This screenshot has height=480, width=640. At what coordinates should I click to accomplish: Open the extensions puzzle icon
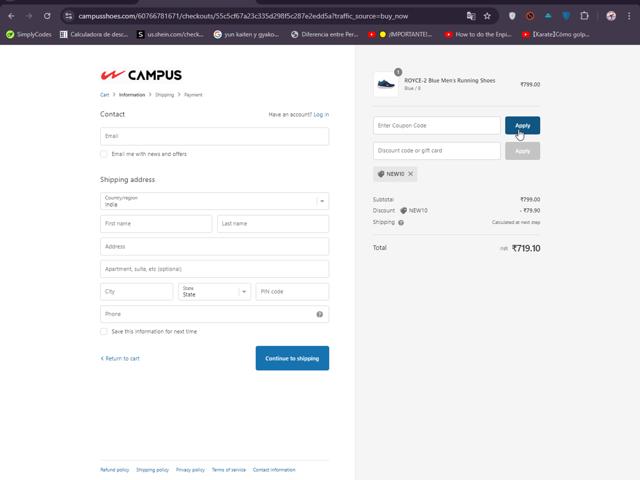[584, 16]
